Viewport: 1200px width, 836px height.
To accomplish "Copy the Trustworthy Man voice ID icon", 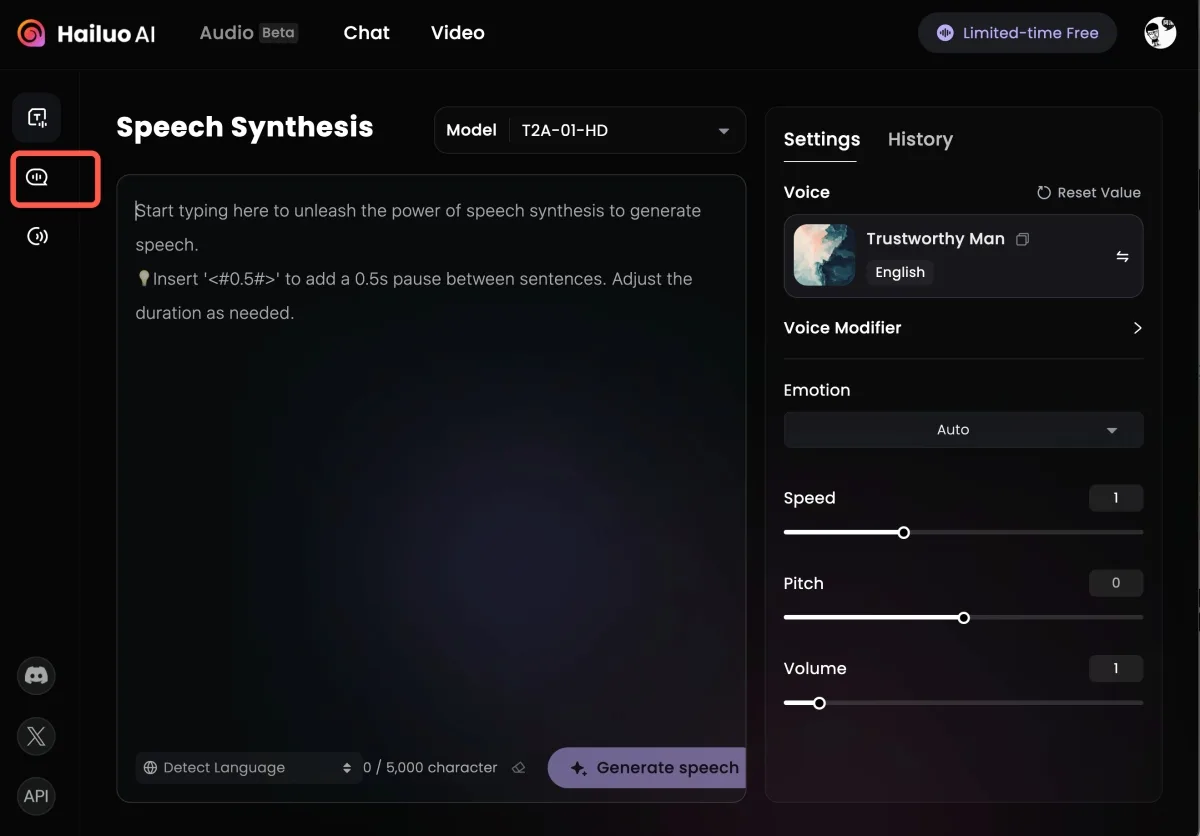I will pos(1022,240).
